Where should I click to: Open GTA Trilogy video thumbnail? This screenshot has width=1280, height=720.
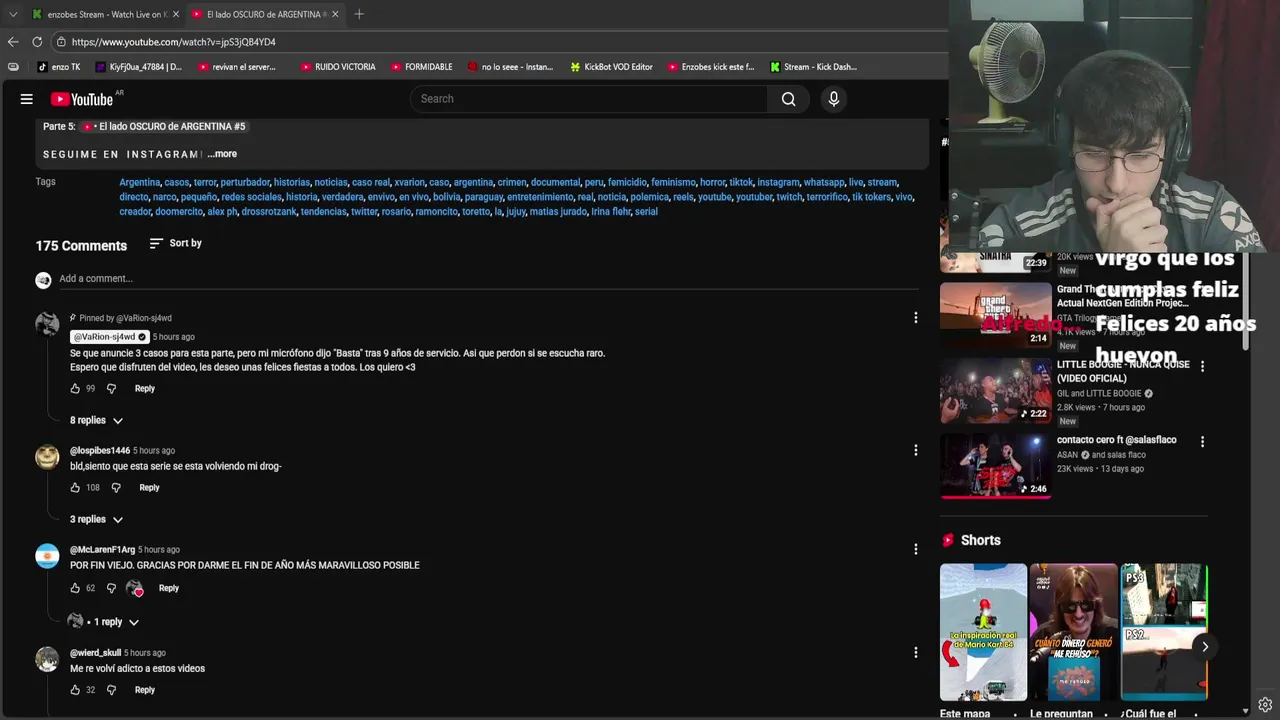(995, 315)
